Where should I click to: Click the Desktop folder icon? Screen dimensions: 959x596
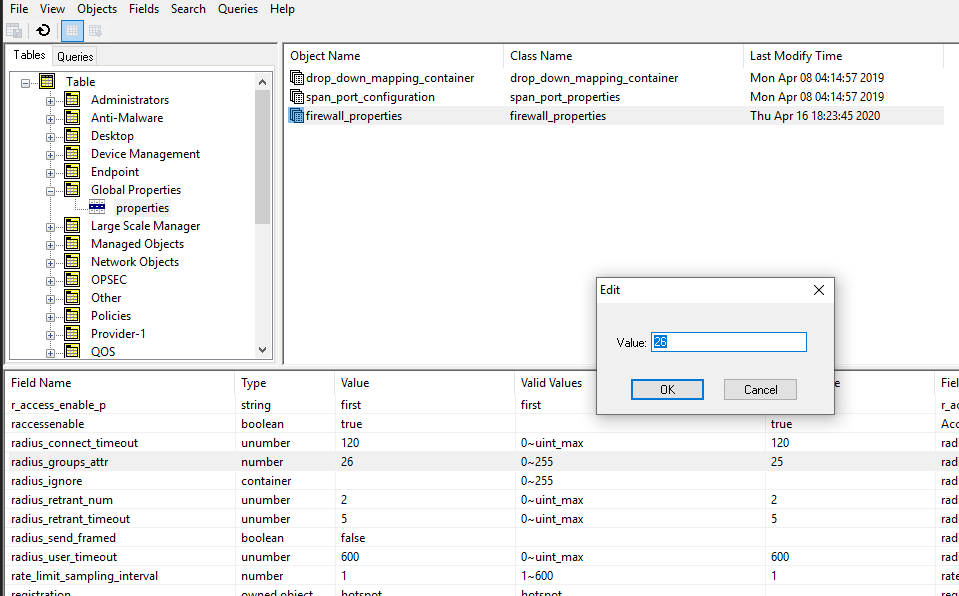[72, 135]
